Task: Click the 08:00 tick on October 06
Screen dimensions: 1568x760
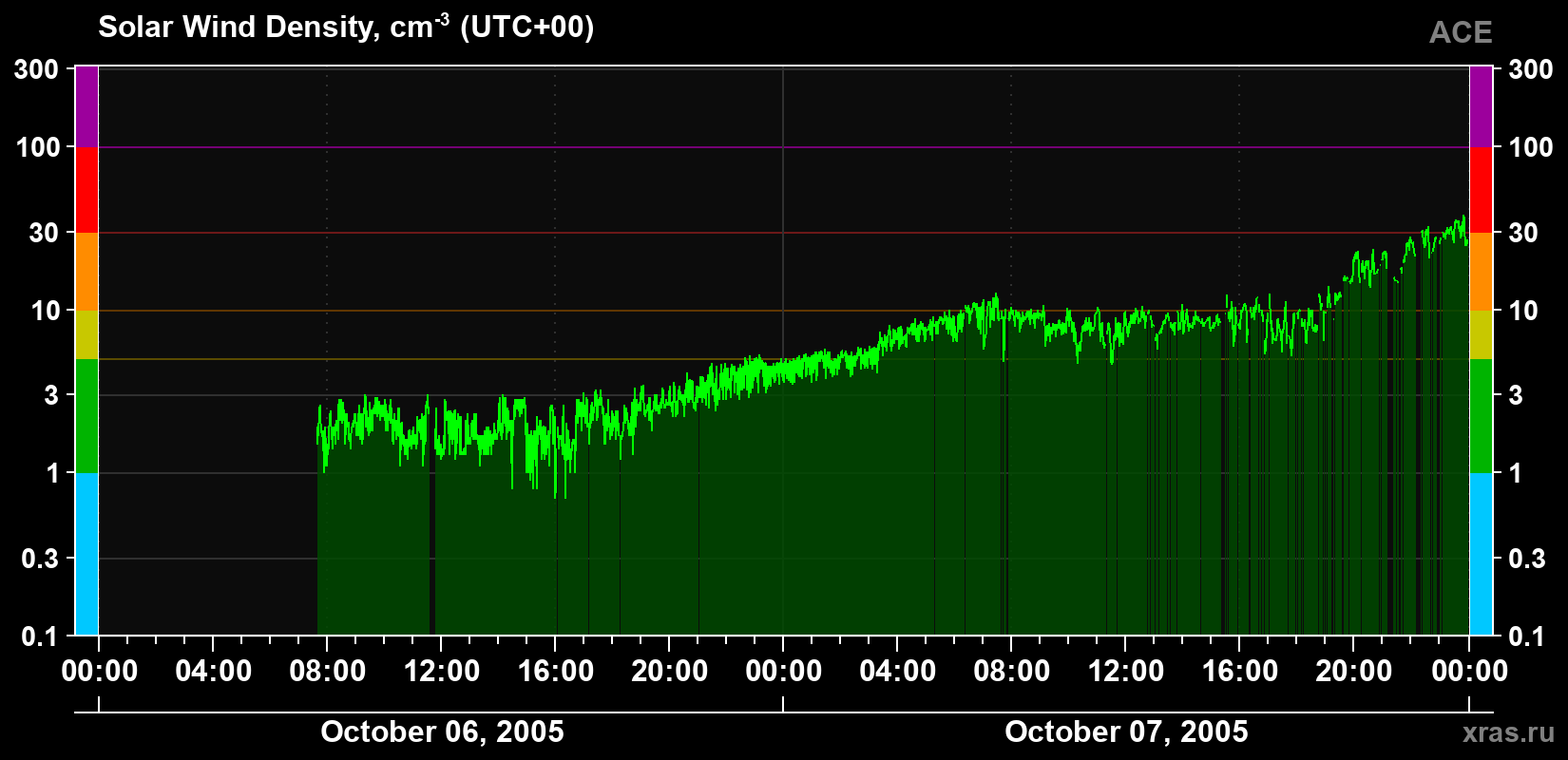Action: click(327, 671)
